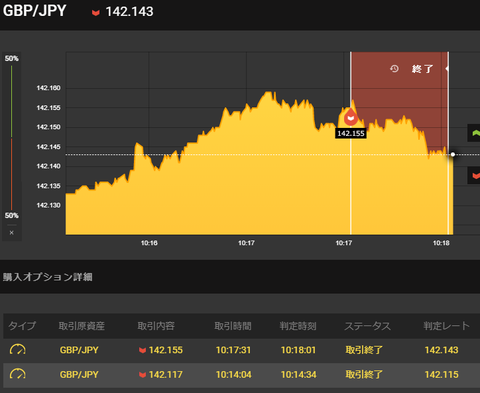Click the red arrow beside 142.155 in table

(x=142, y=350)
